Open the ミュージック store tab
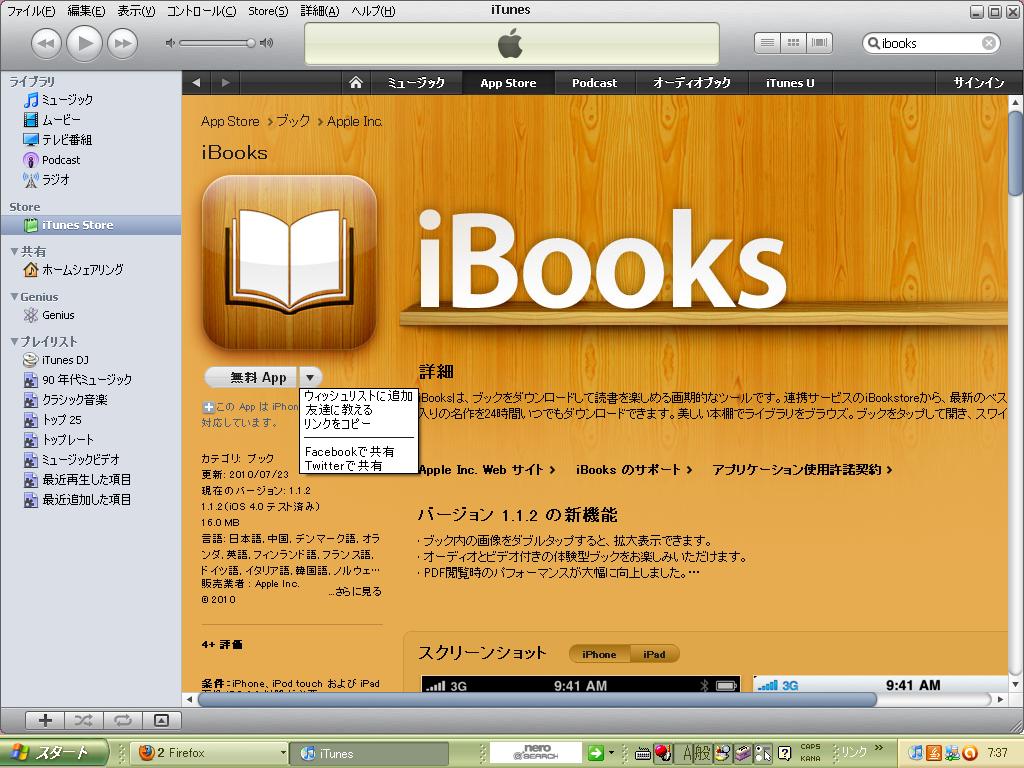Screen dimensions: 1024x768 (x=416, y=83)
